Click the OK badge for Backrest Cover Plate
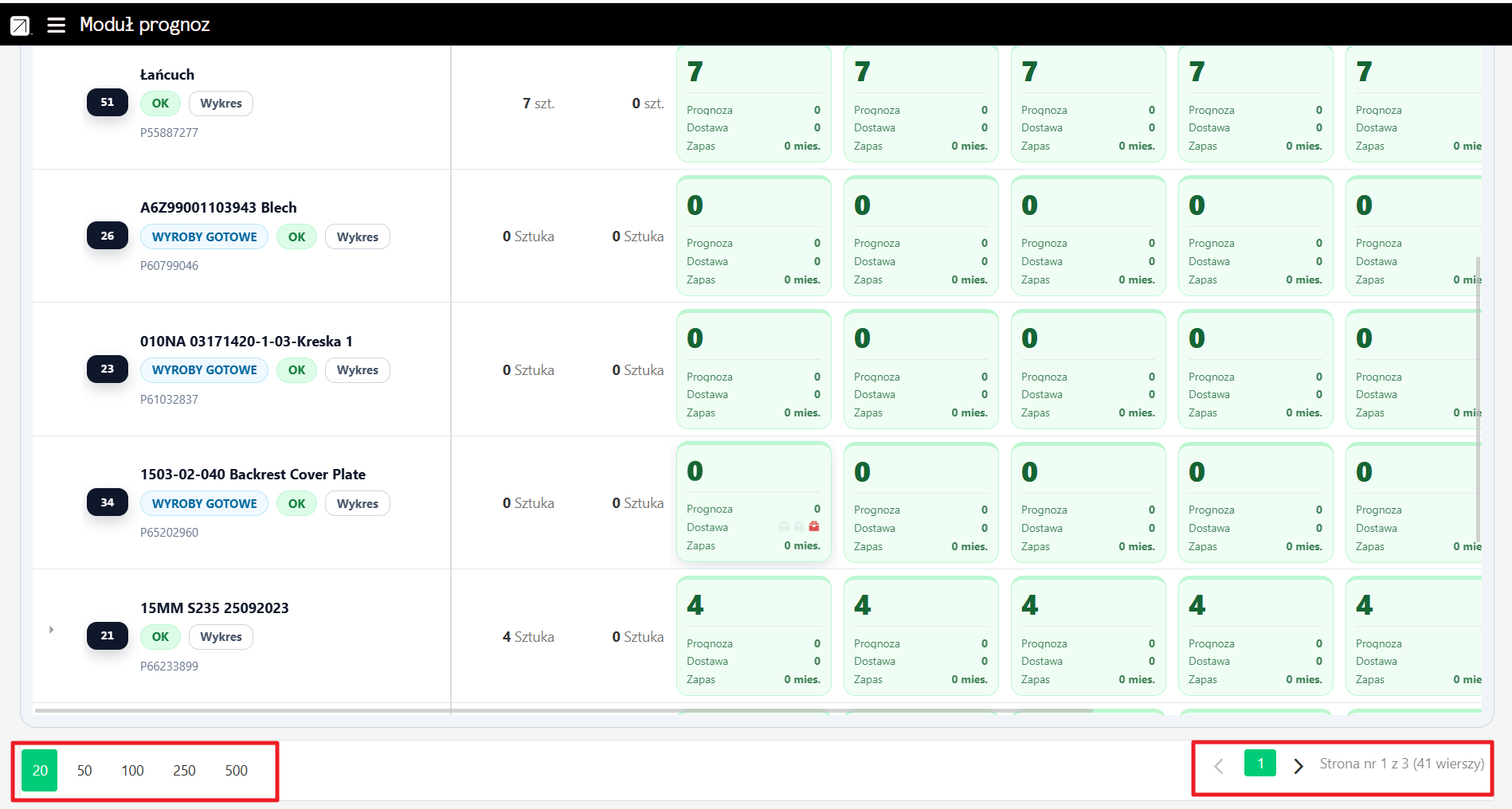Viewport: 1512px width, 809px height. 297,504
